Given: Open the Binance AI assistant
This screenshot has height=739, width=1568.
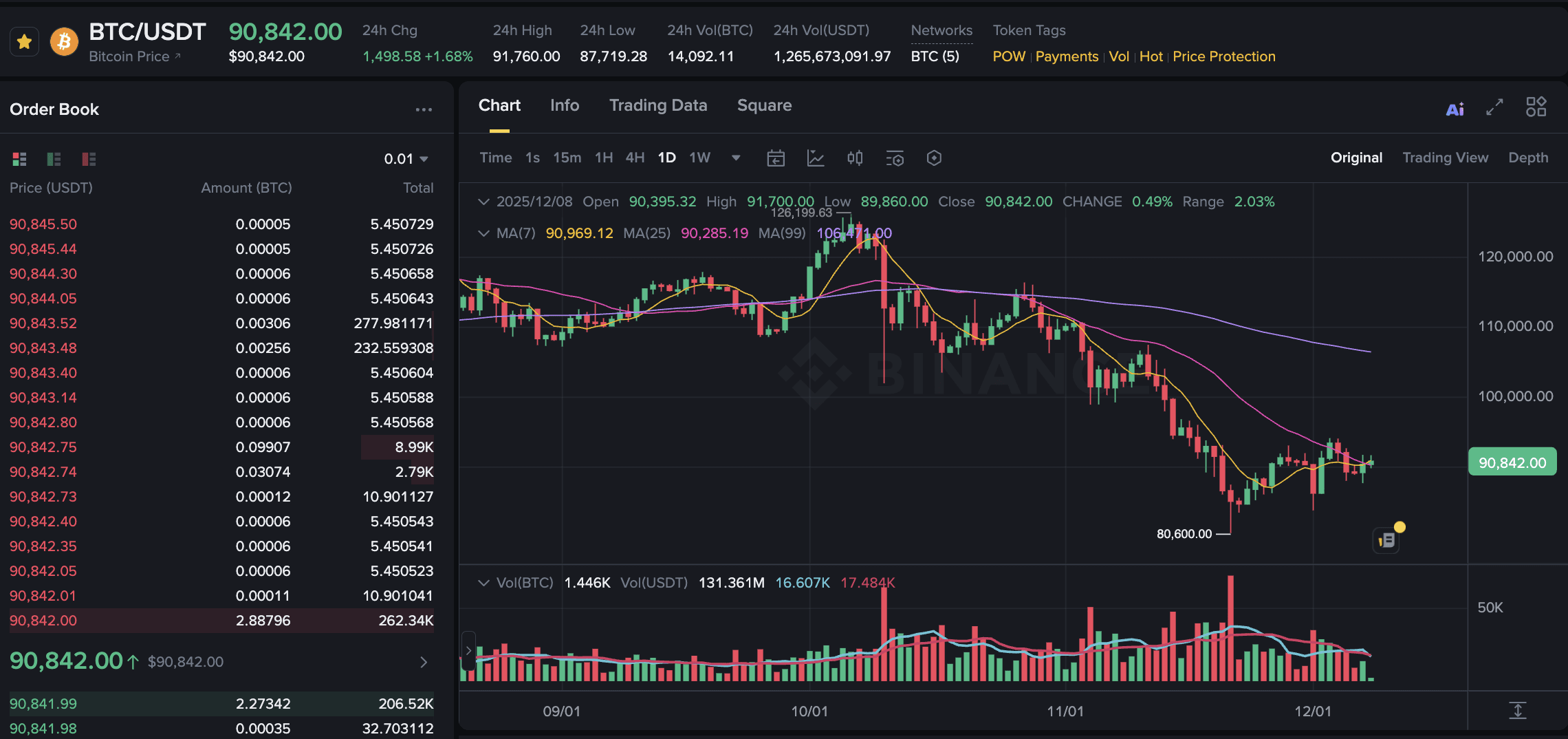Looking at the screenshot, I should [1455, 108].
